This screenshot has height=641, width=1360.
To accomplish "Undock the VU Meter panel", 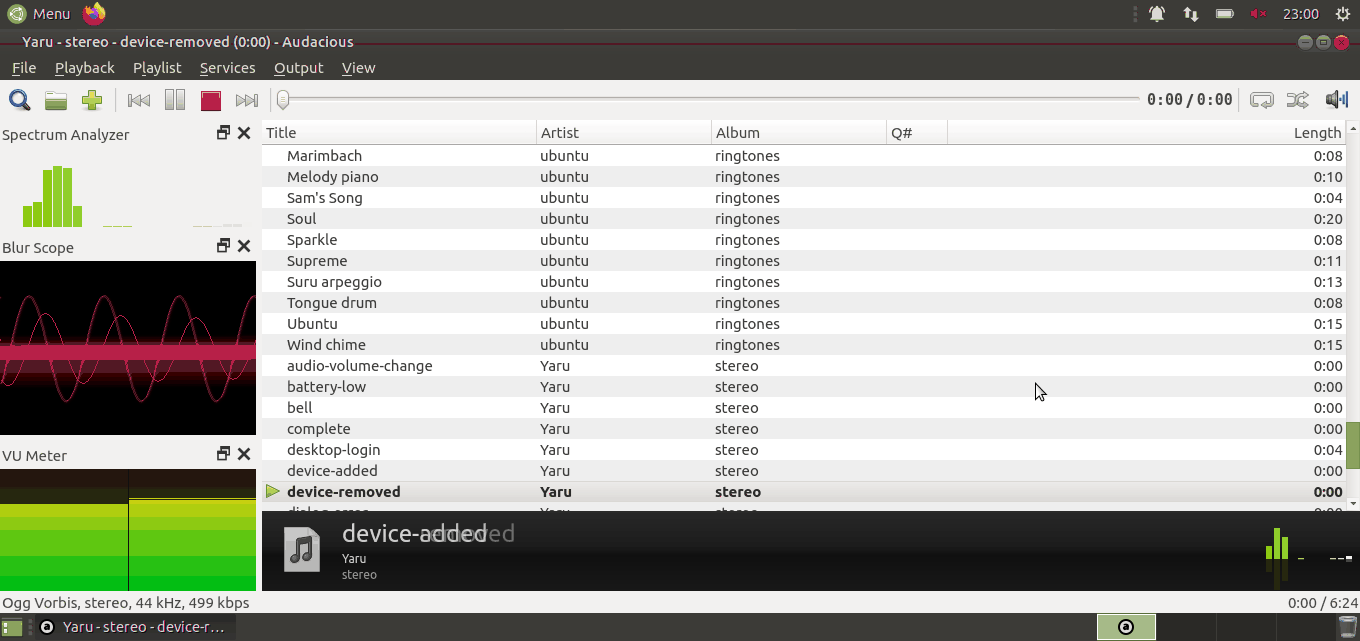I will point(224,454).
